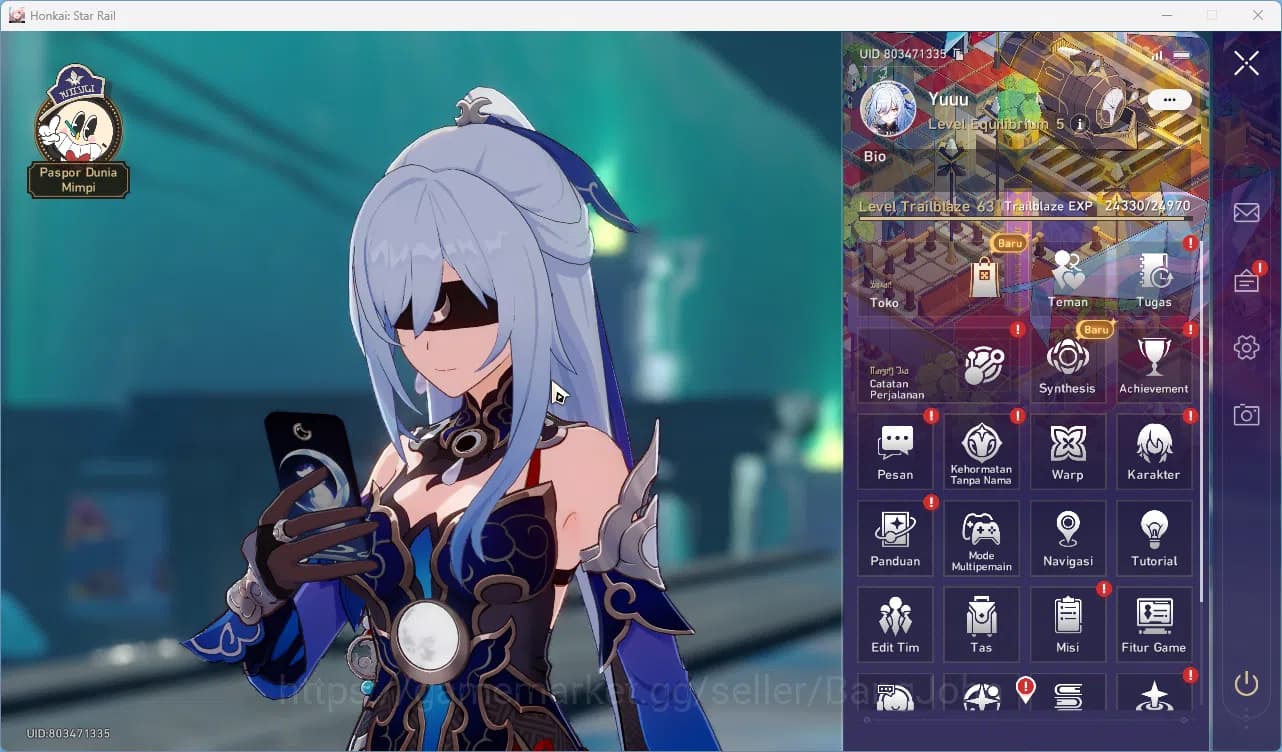Image resolution: width=1282 pixels, height=752 pixels.
Task: Click the player name Yuuu
Action: (x=948, y=100)
